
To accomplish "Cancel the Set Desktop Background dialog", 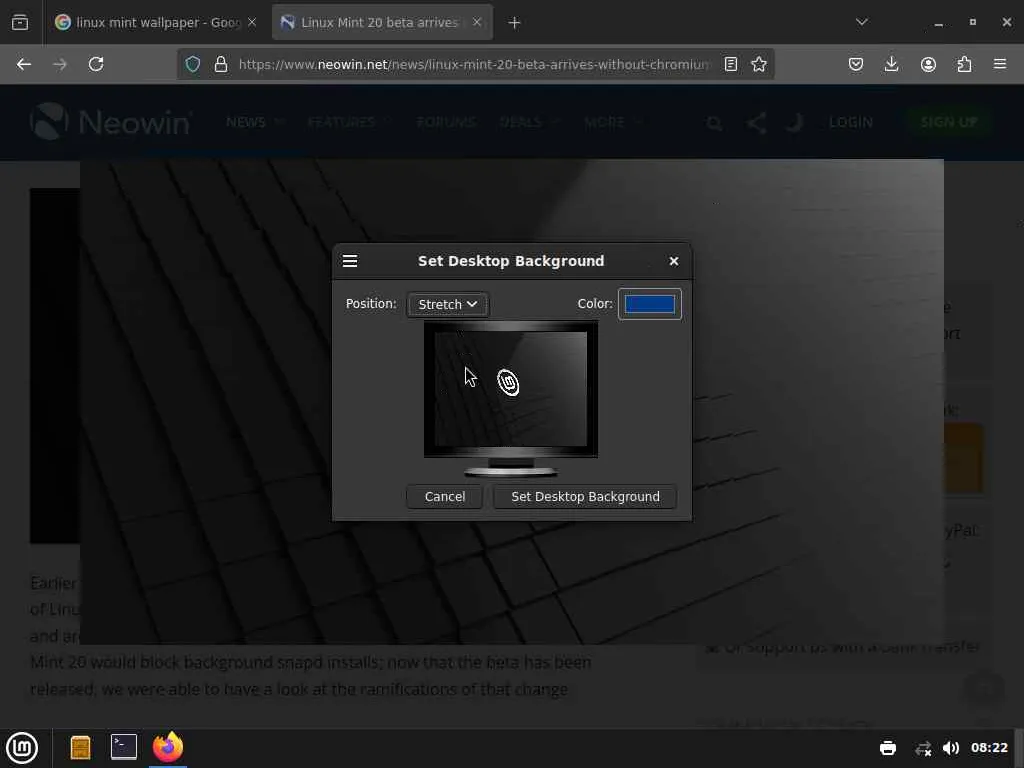I will point(445,497).
